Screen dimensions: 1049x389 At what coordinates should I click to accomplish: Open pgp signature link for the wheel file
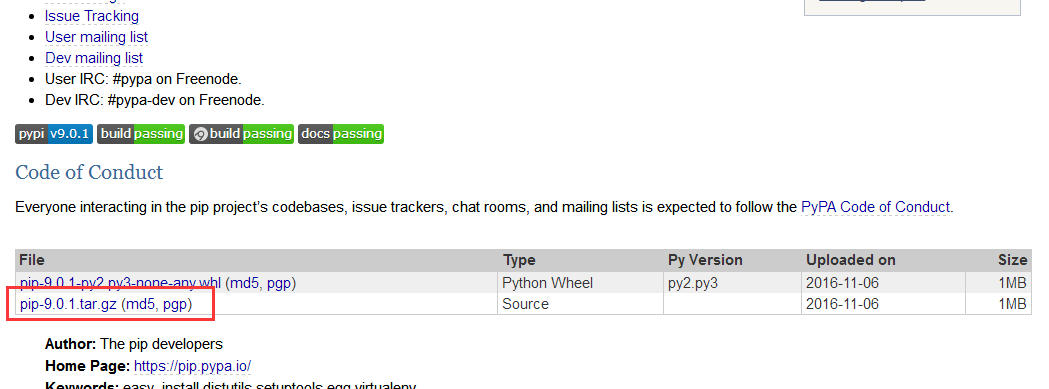(279, 283)
